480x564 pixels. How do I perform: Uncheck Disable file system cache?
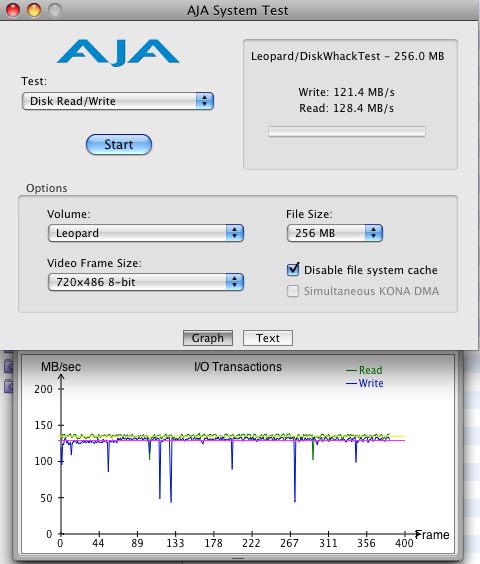tap(293, 269)
